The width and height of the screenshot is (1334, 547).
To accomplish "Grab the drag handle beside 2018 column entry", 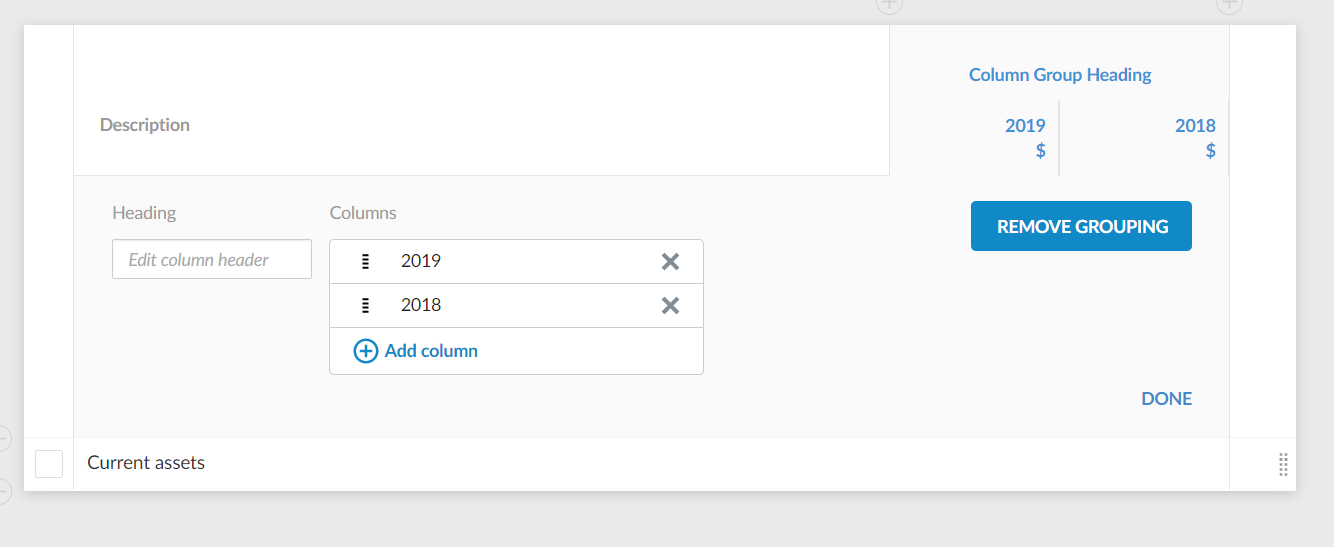I will pyautogui.click(x=366, y=306).
